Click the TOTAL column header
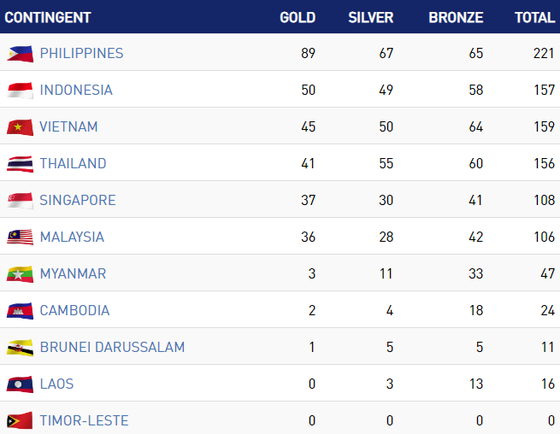 pyautogui.click(x=535, y=18)
